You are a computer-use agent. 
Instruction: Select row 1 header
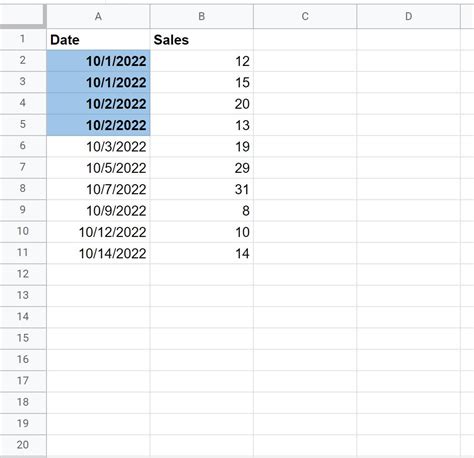pyautogui.click(x=23, y=39)
